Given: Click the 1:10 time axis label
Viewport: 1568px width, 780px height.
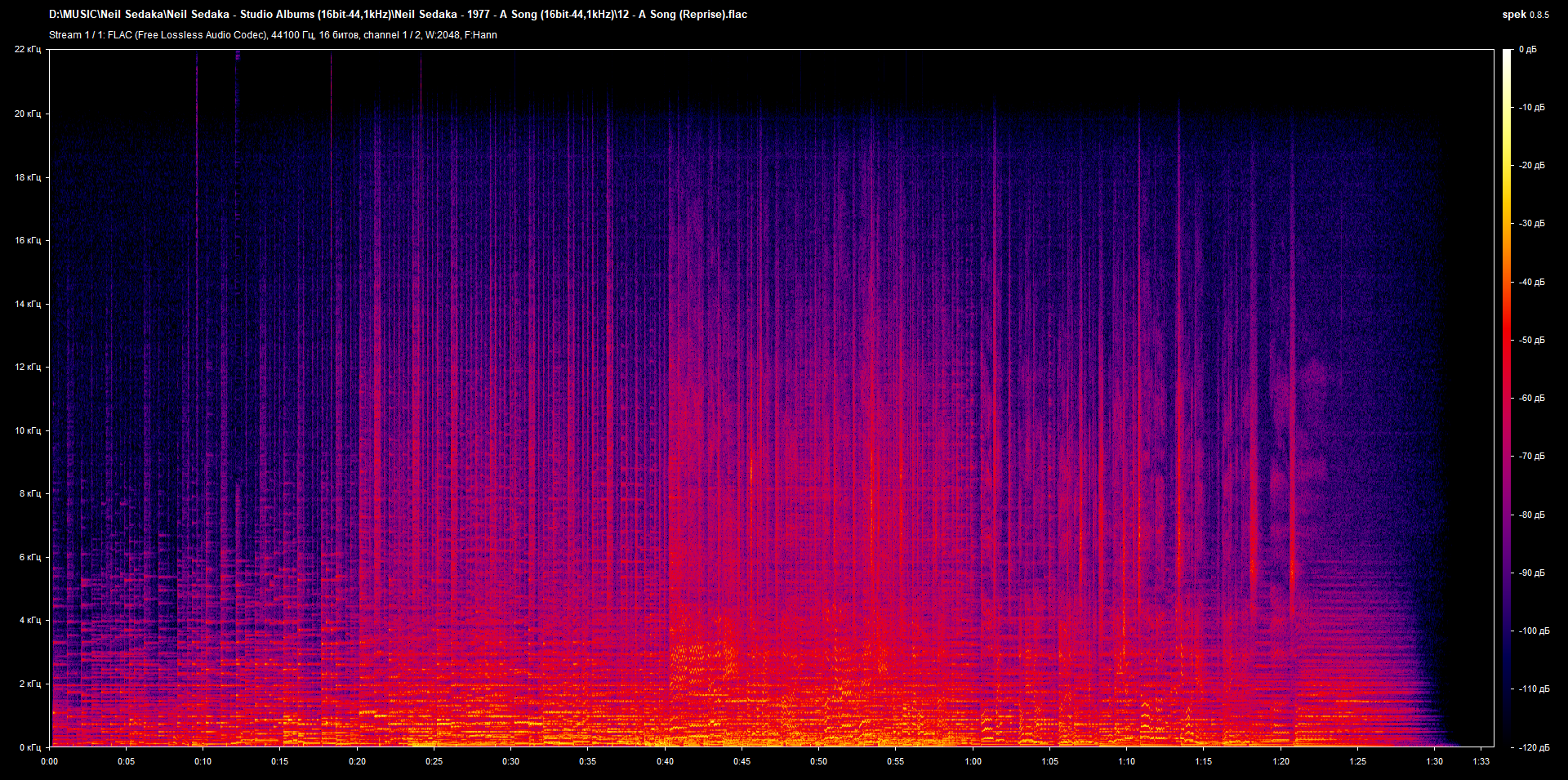Looking at the screenshot, I should 1127,761.
